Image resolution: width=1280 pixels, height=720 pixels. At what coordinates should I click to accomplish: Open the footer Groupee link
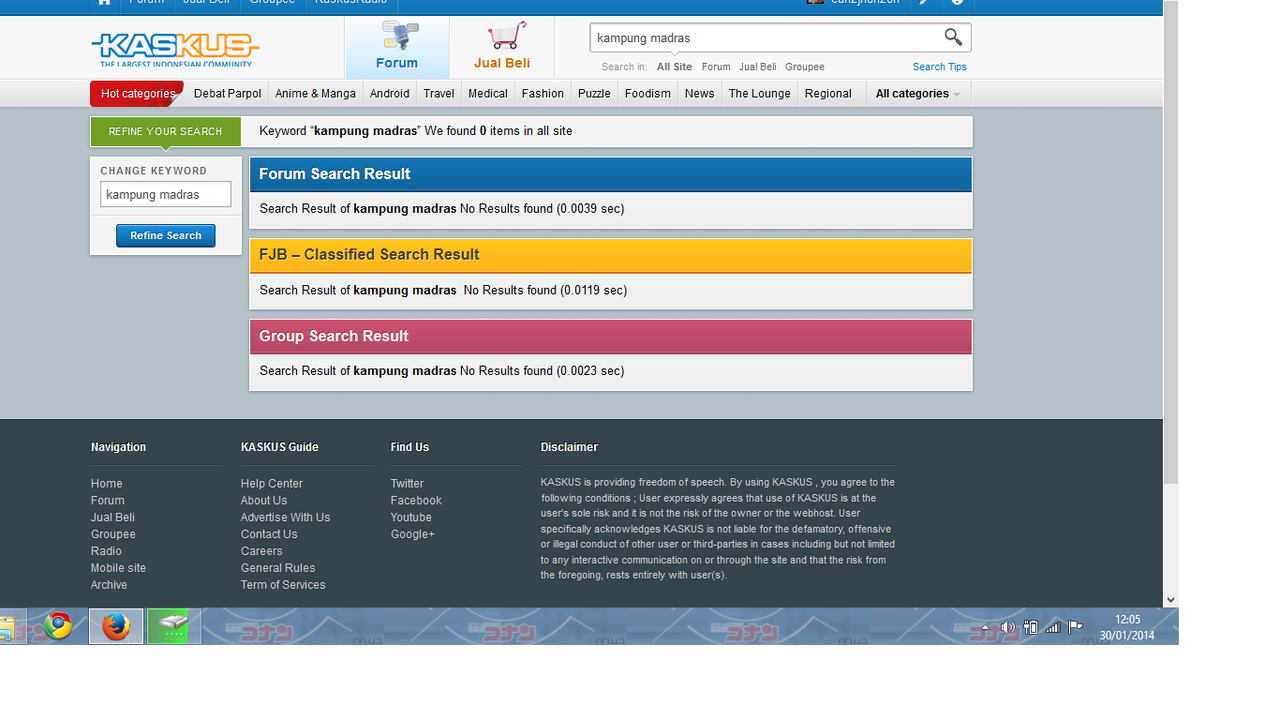coord(113,534)
